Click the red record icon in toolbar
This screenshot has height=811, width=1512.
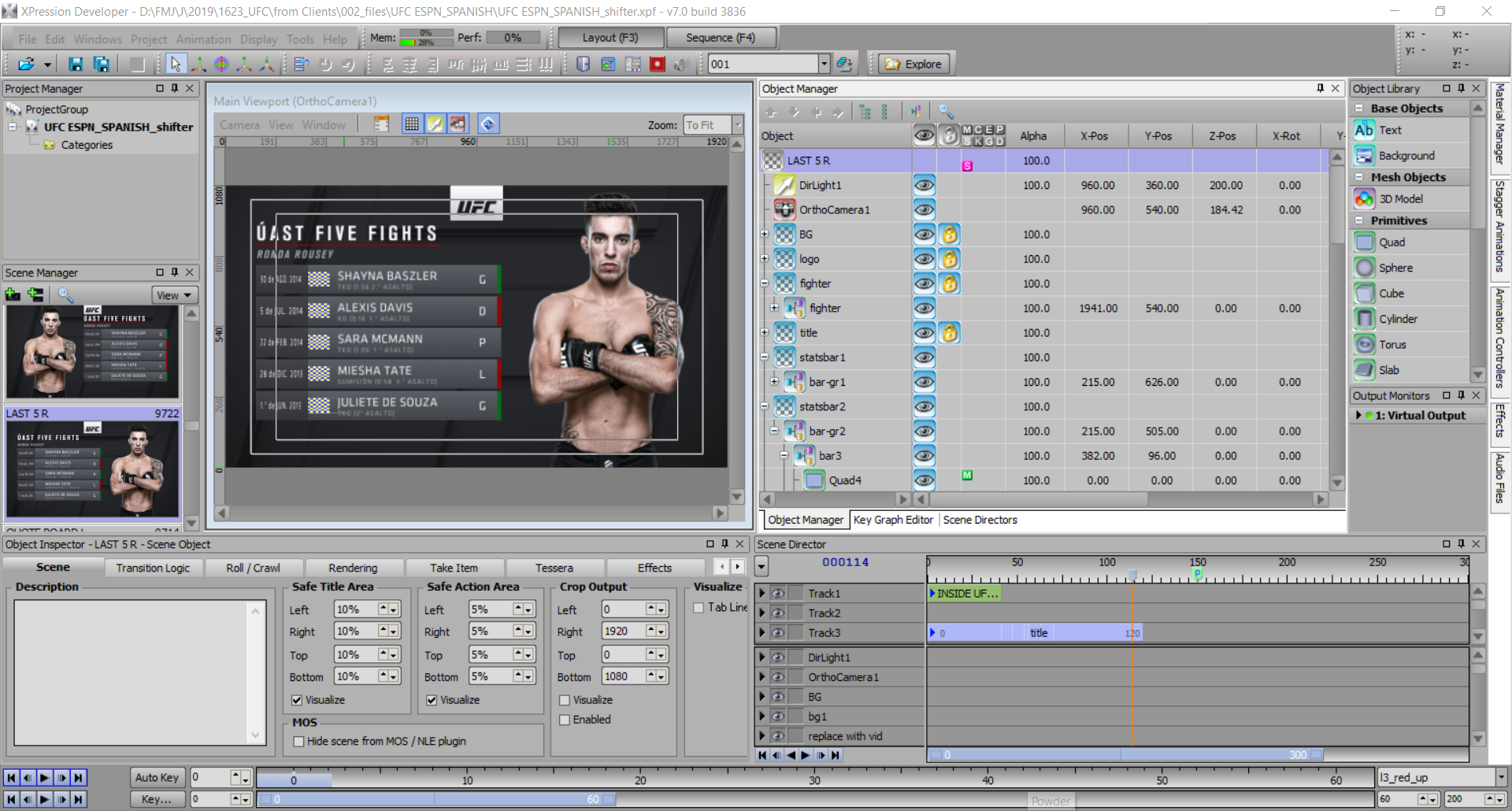658,64
